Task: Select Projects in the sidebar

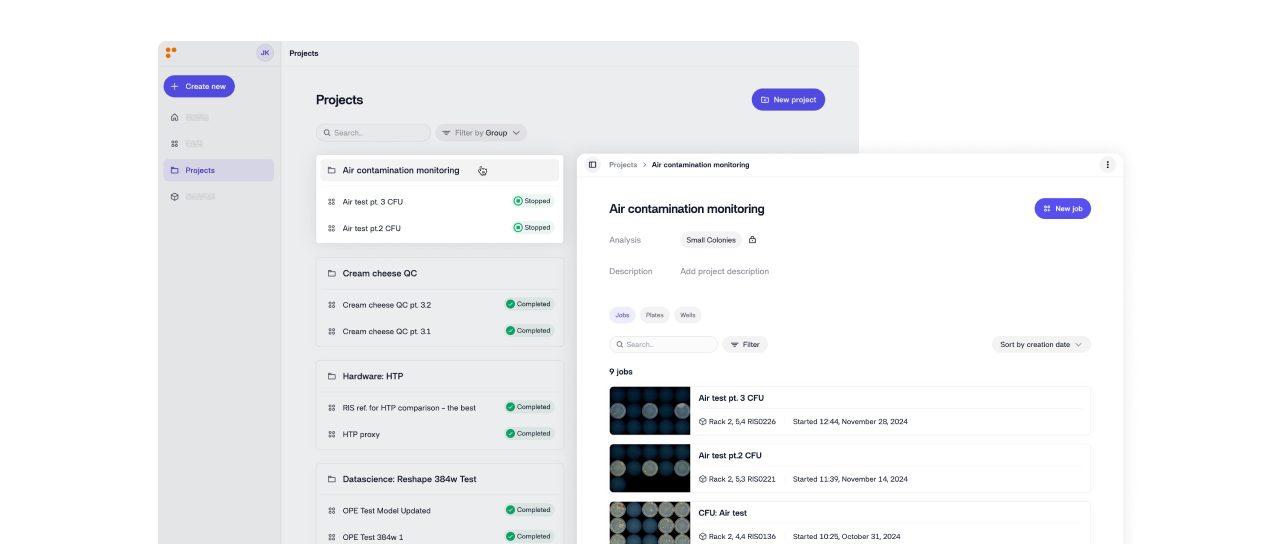Action: [219, 170]
